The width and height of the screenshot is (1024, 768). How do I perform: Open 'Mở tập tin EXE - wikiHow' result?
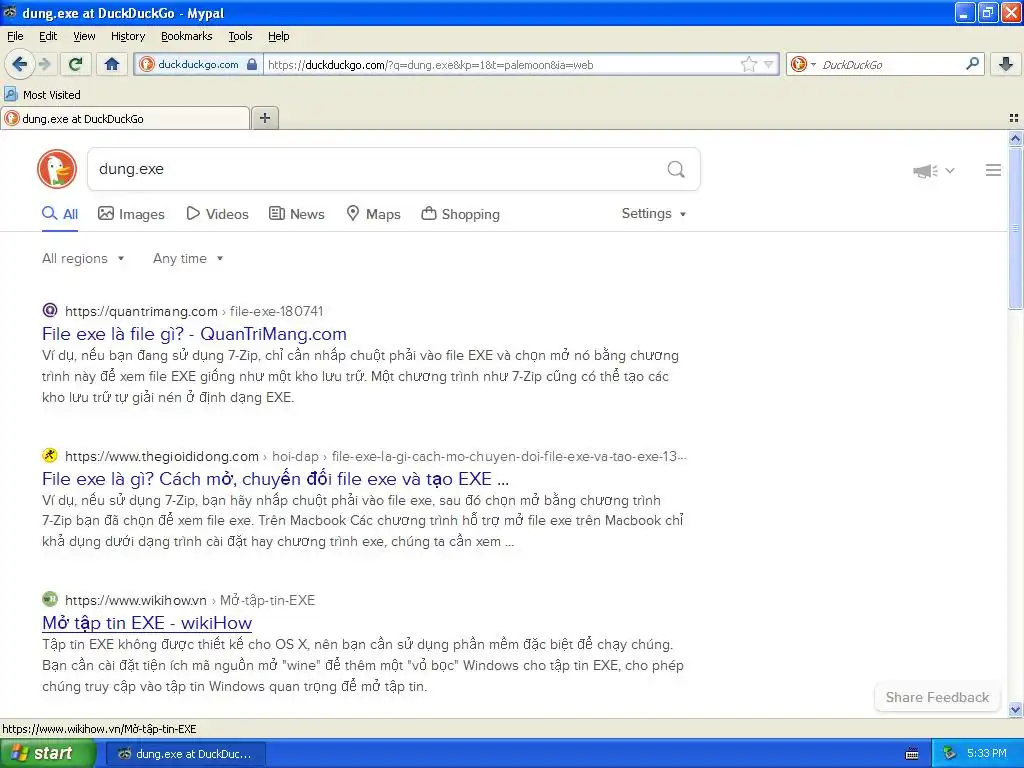click(147, 623)
